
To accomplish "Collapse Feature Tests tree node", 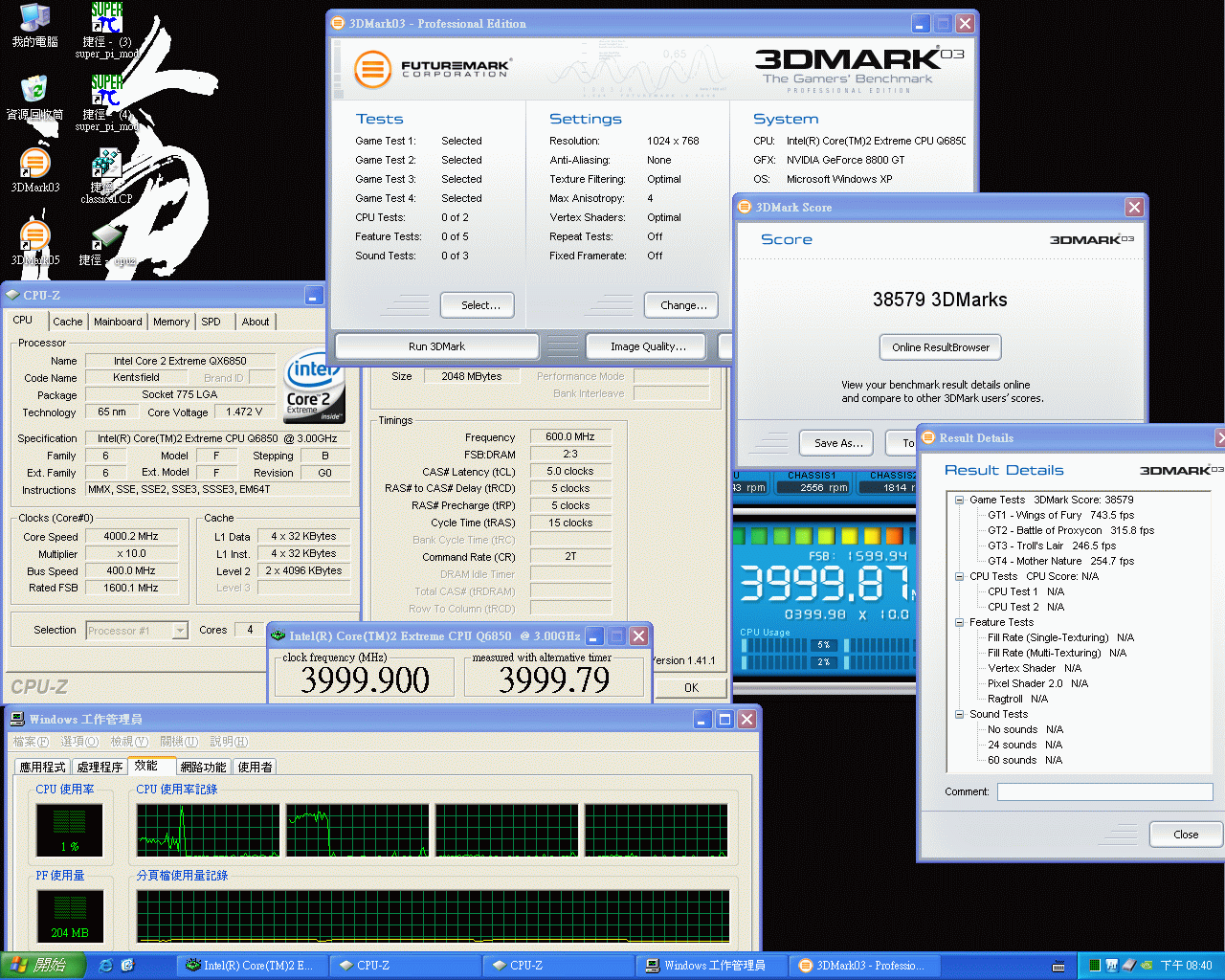I will pyautogui.click(x=959, y=622).
